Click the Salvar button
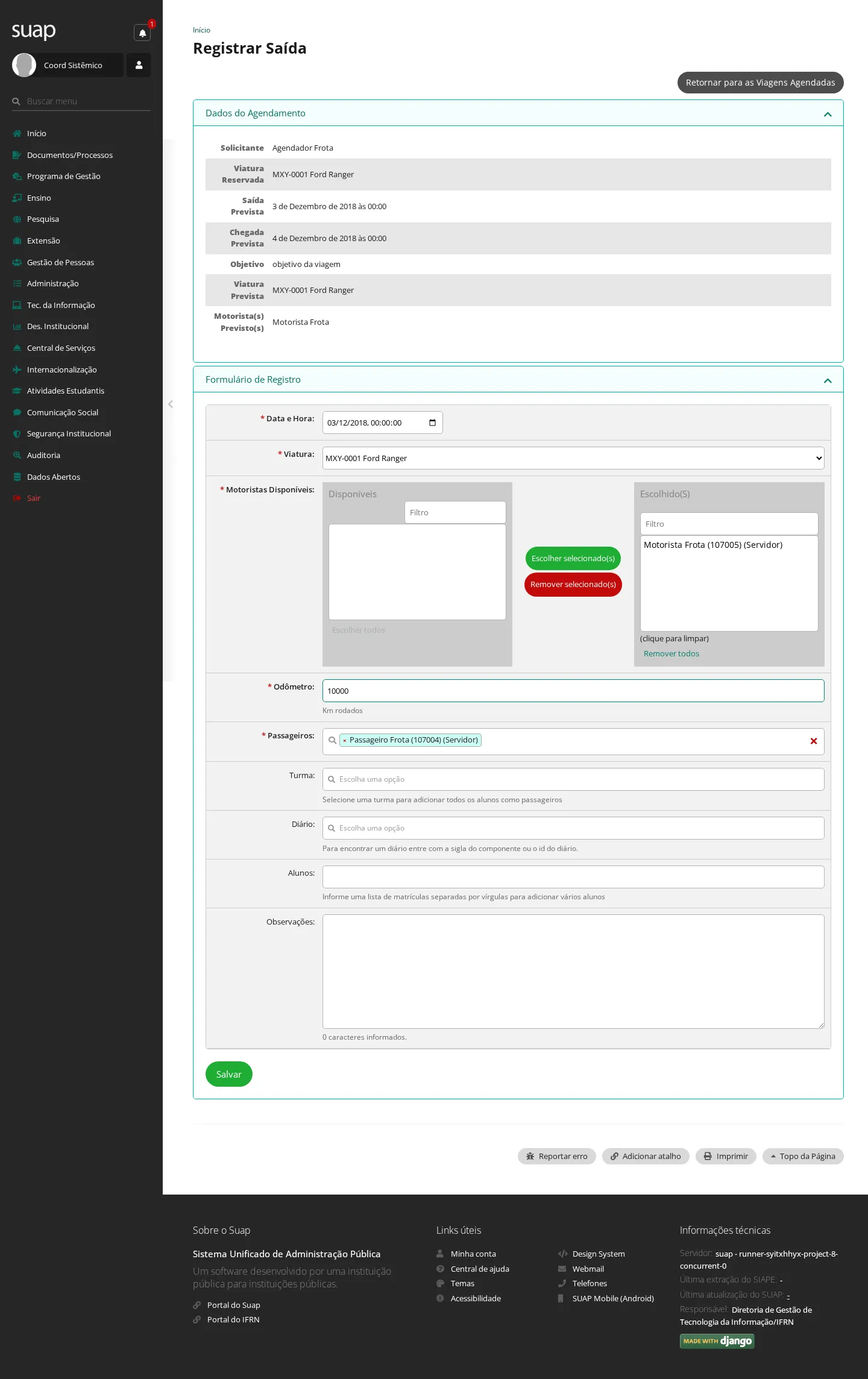868x1379 pixels. click(229, 1074)
